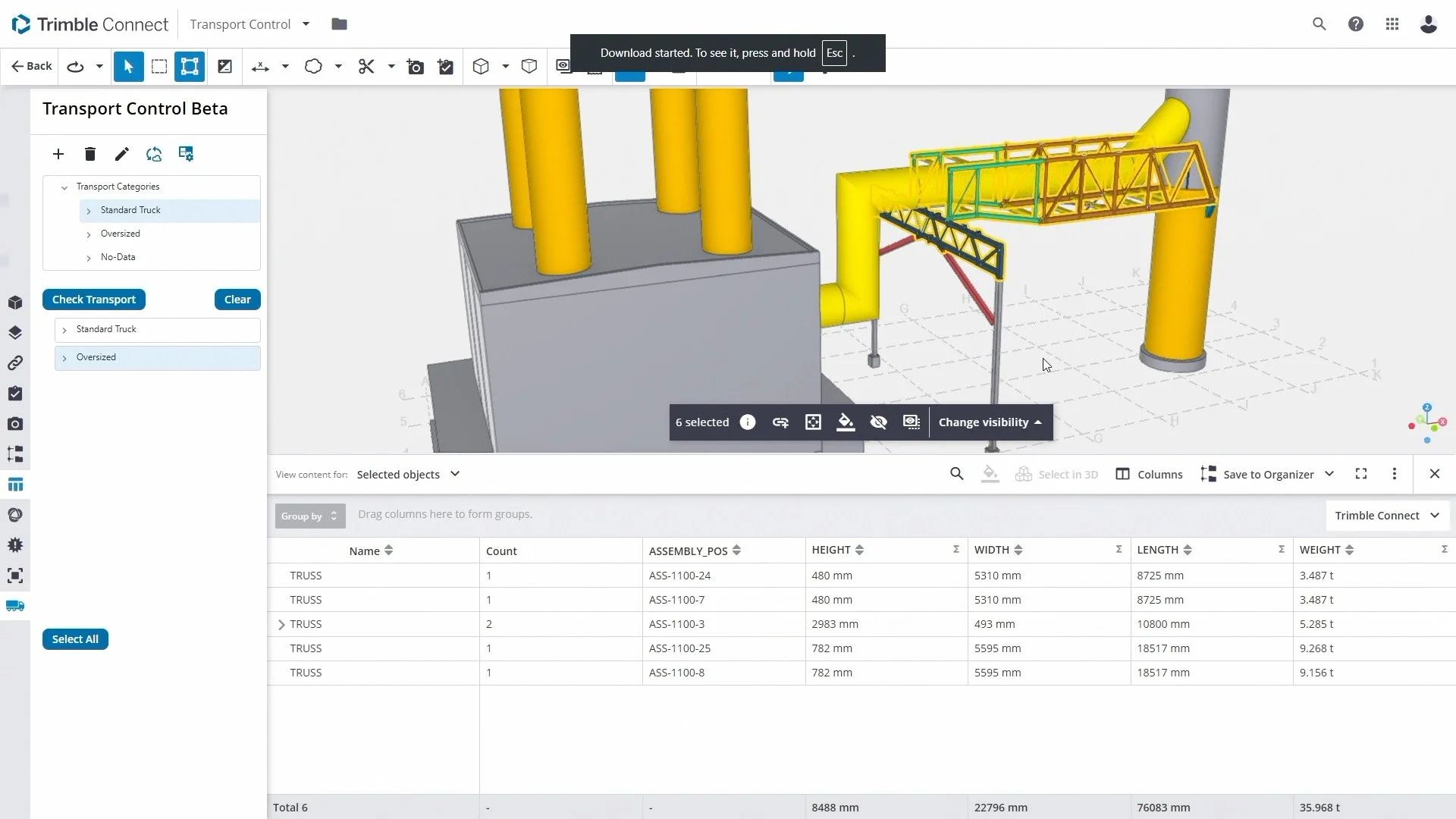This screenshot has width=1456, height=819.
Task: Click the trash delete icon in Transport panel
Action: [x=90, y=155]
